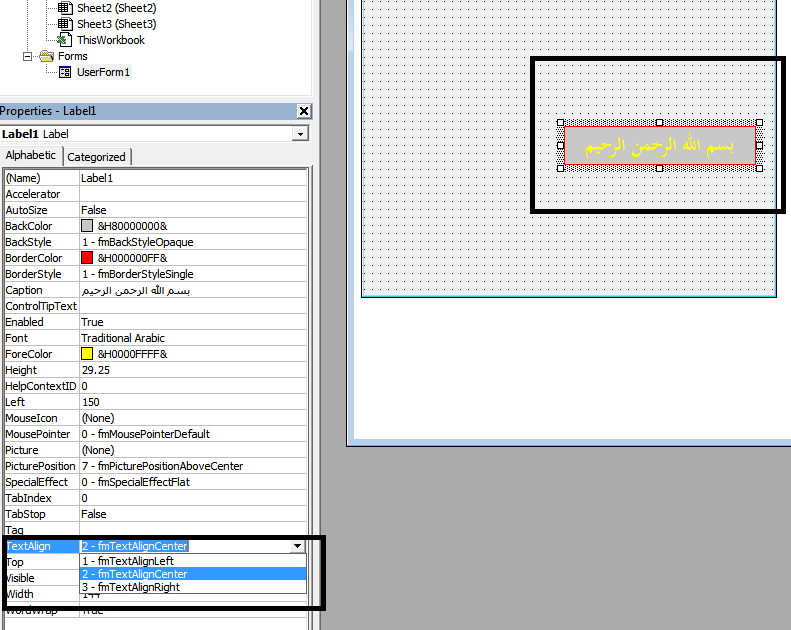Open the TextAlign dropdown arrow
This screenshot has height=630, width=791.
(297, 546)
